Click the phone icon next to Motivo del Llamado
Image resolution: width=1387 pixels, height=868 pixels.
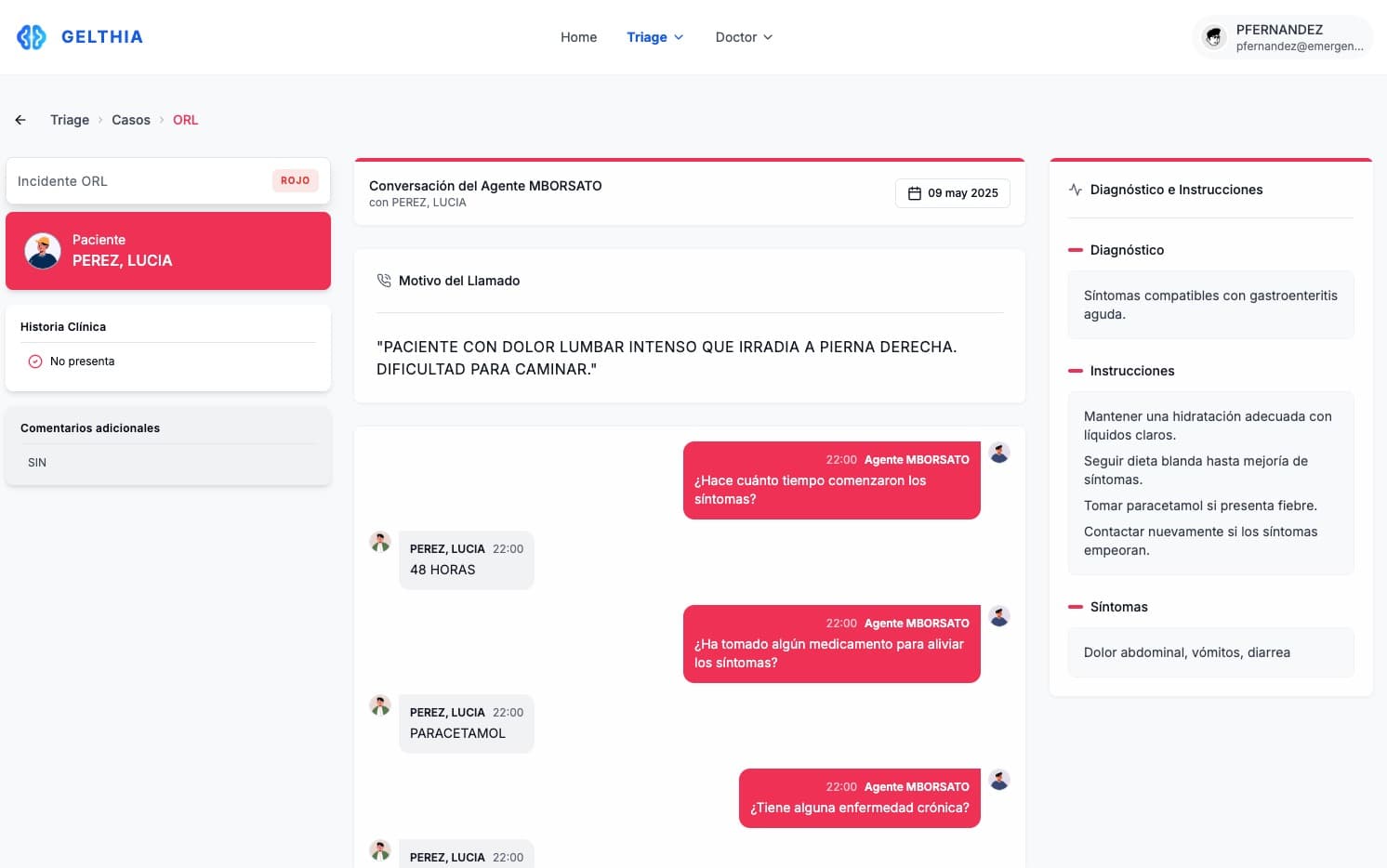384,281
